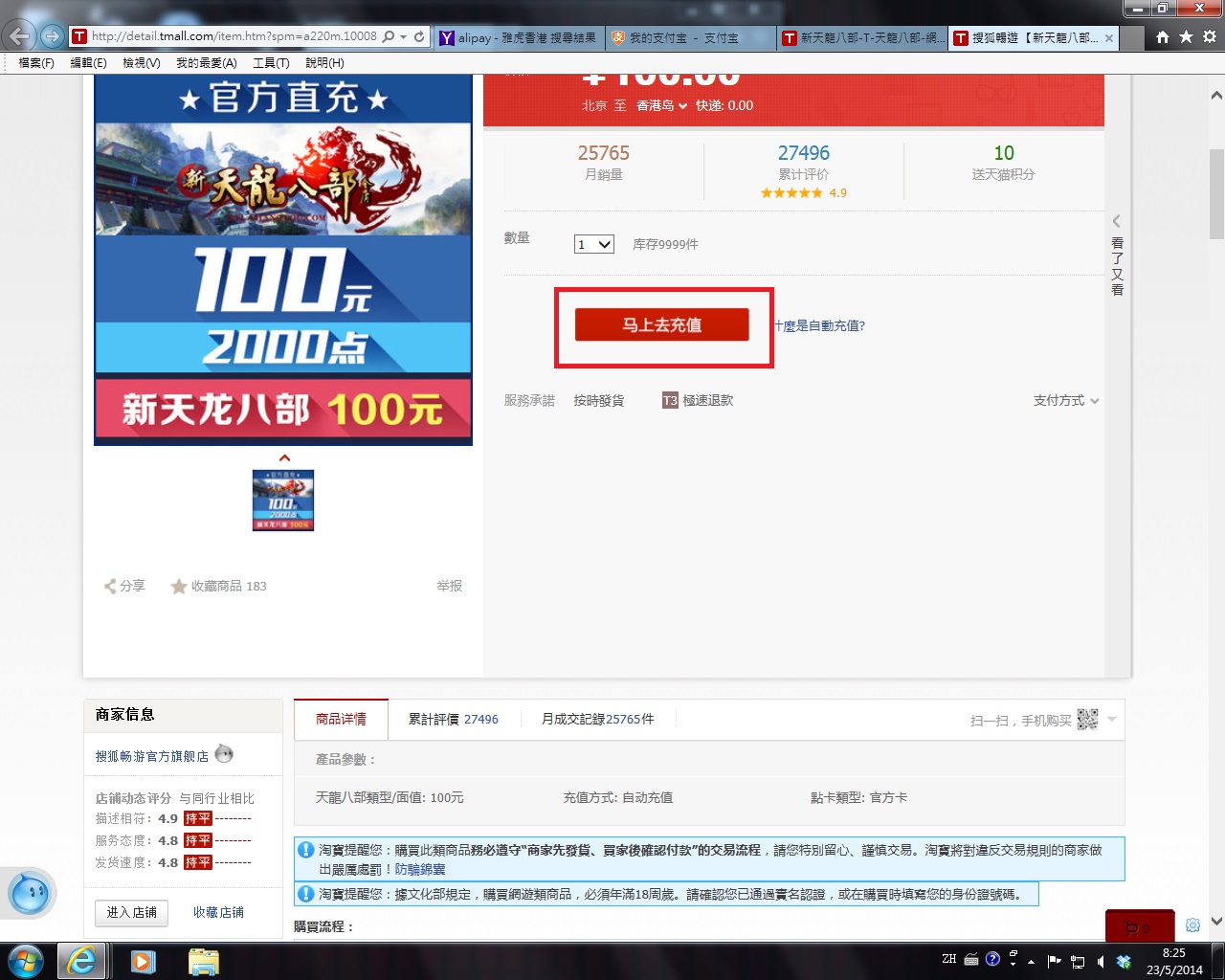Click the 什麼是自動充值? link
Screen dimensions: 1225x980
(820, 325)
